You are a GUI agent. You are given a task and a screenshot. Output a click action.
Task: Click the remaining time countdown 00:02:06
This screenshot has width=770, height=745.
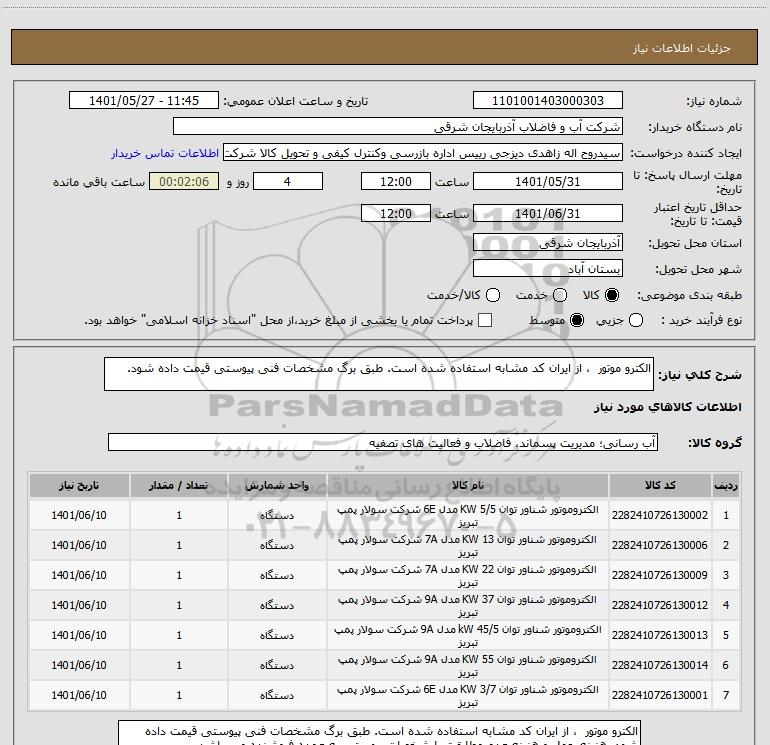coord(184,182)
